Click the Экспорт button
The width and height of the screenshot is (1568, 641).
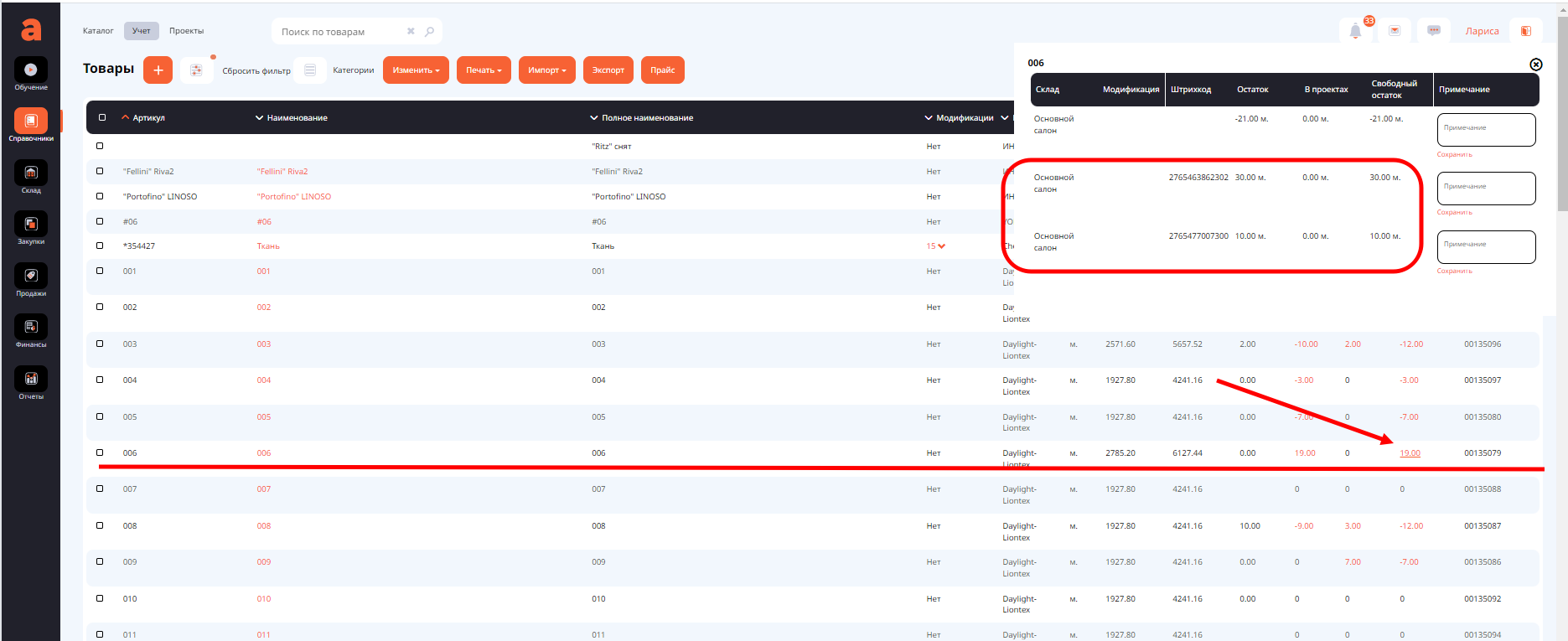(x=608, y=70)
